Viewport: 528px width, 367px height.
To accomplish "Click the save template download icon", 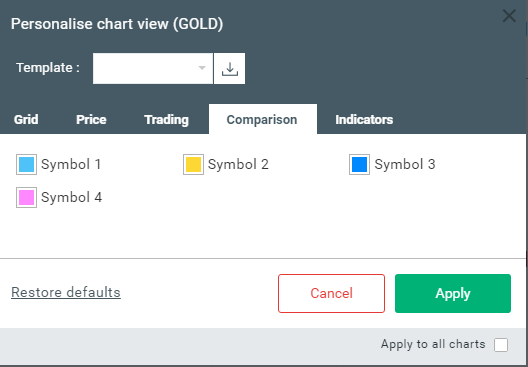I will tap(230, 68).
